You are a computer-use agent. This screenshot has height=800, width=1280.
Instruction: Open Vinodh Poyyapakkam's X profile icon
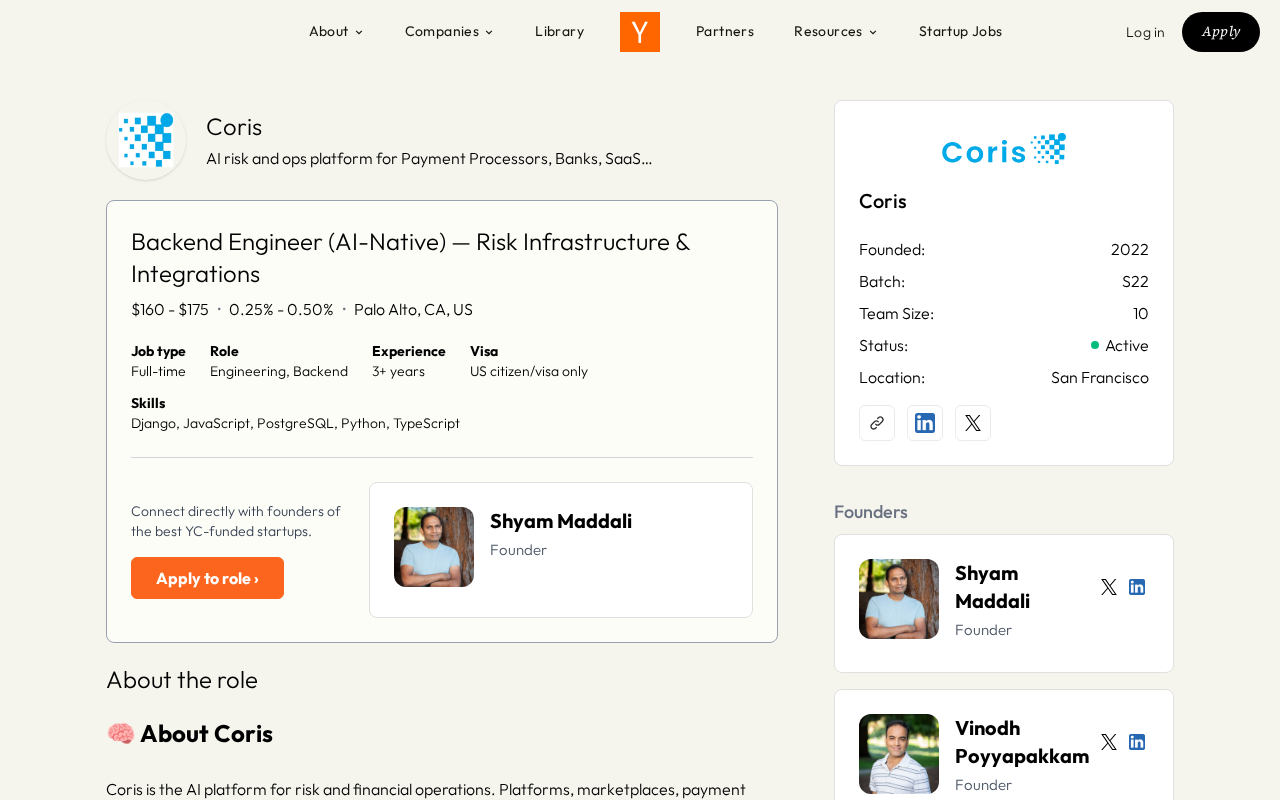pyautogui.click(x=1109, y=742)
